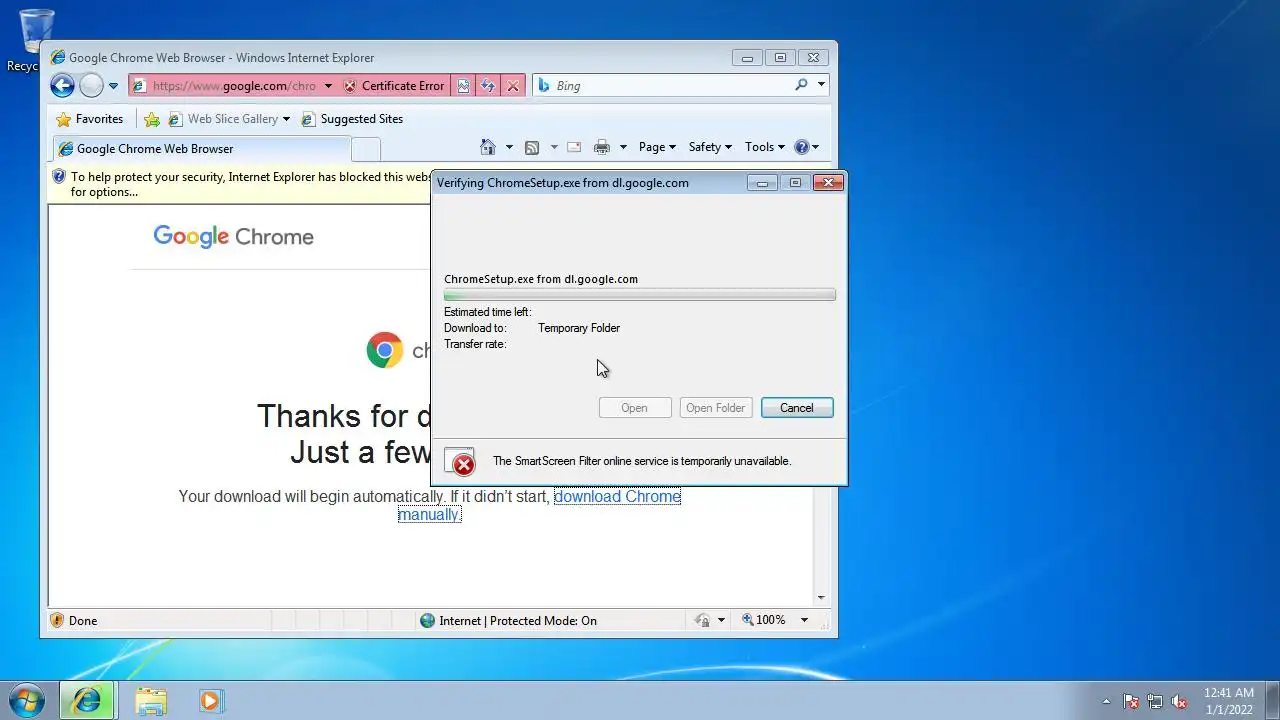
Task: Open Windows Explorer from taskbar
Action: click(151, 701)
